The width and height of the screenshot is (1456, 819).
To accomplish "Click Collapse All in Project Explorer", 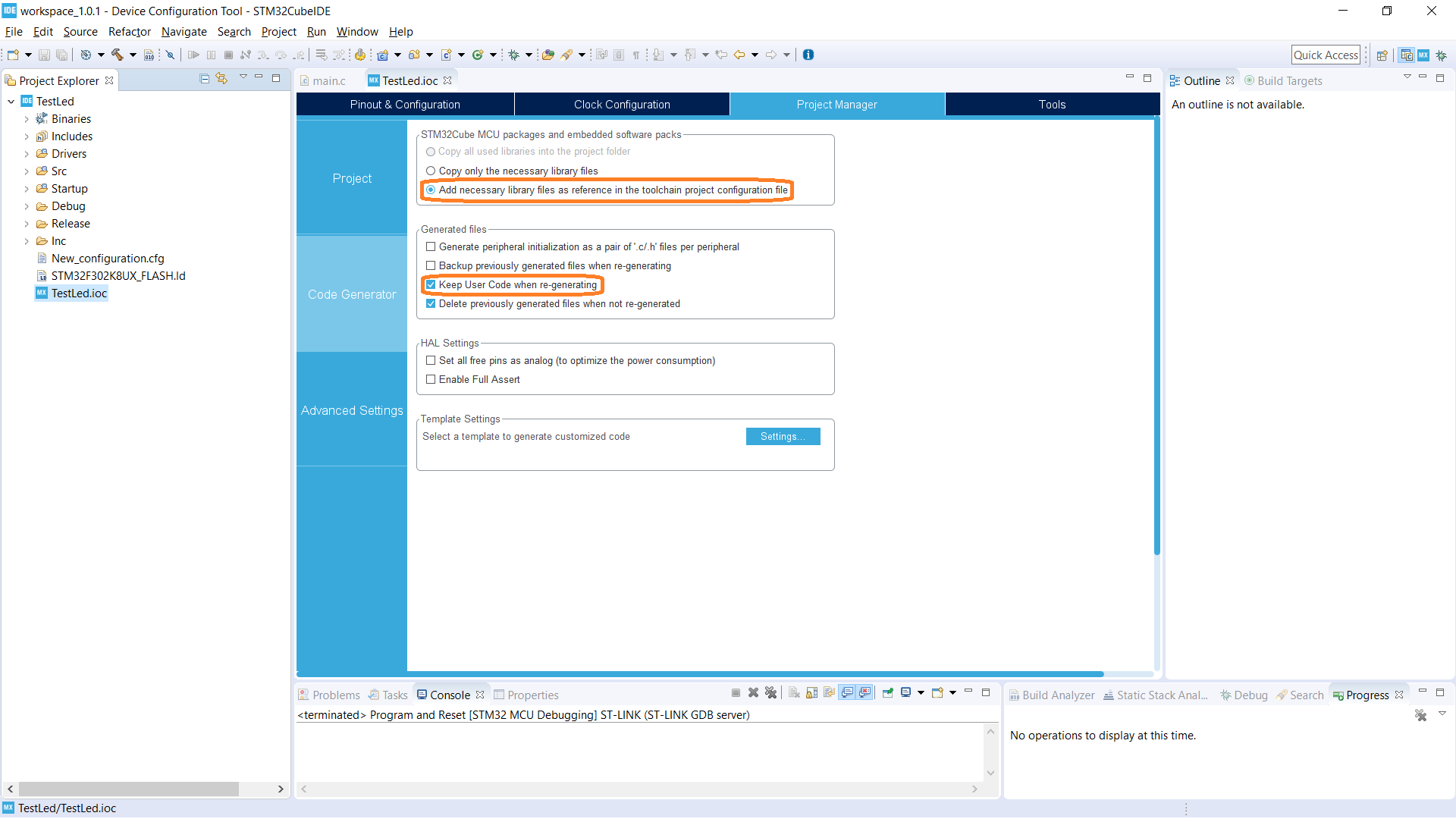I will click(x=204, y=78).
